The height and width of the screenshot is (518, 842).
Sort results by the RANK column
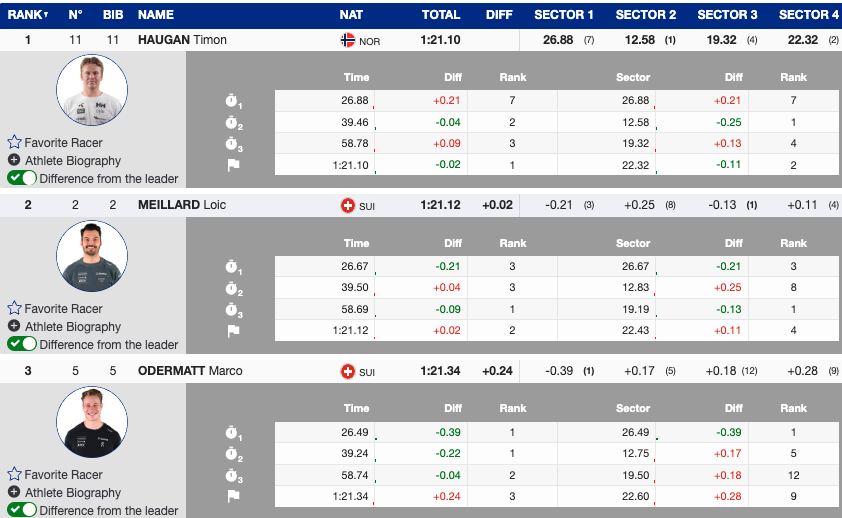28,15
